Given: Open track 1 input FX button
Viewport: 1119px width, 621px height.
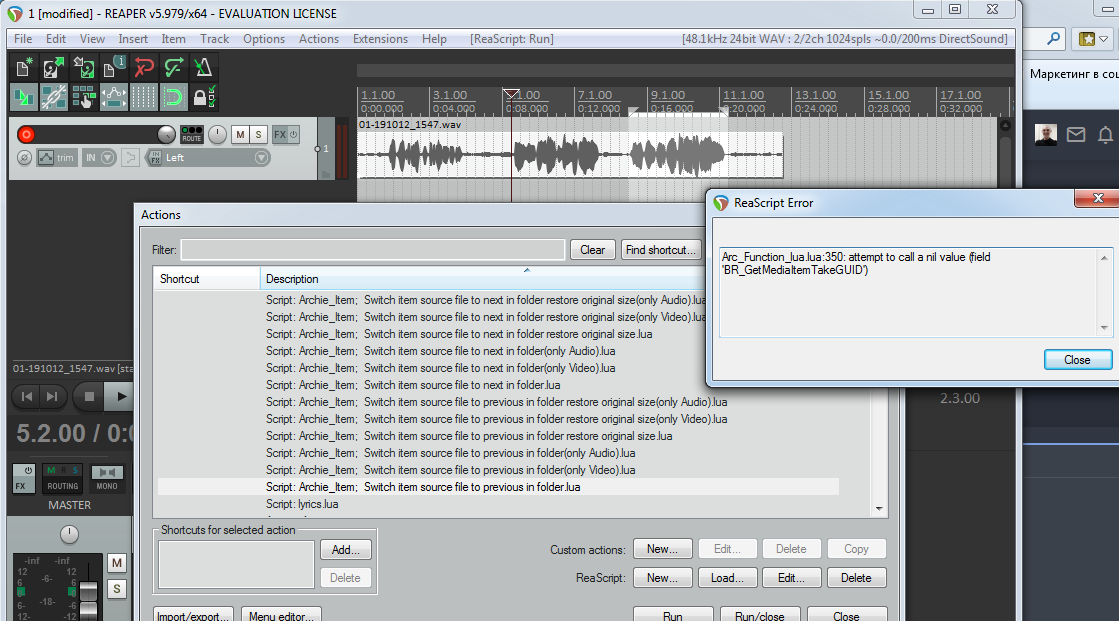Looking at the screenshot, I should 154,158.
